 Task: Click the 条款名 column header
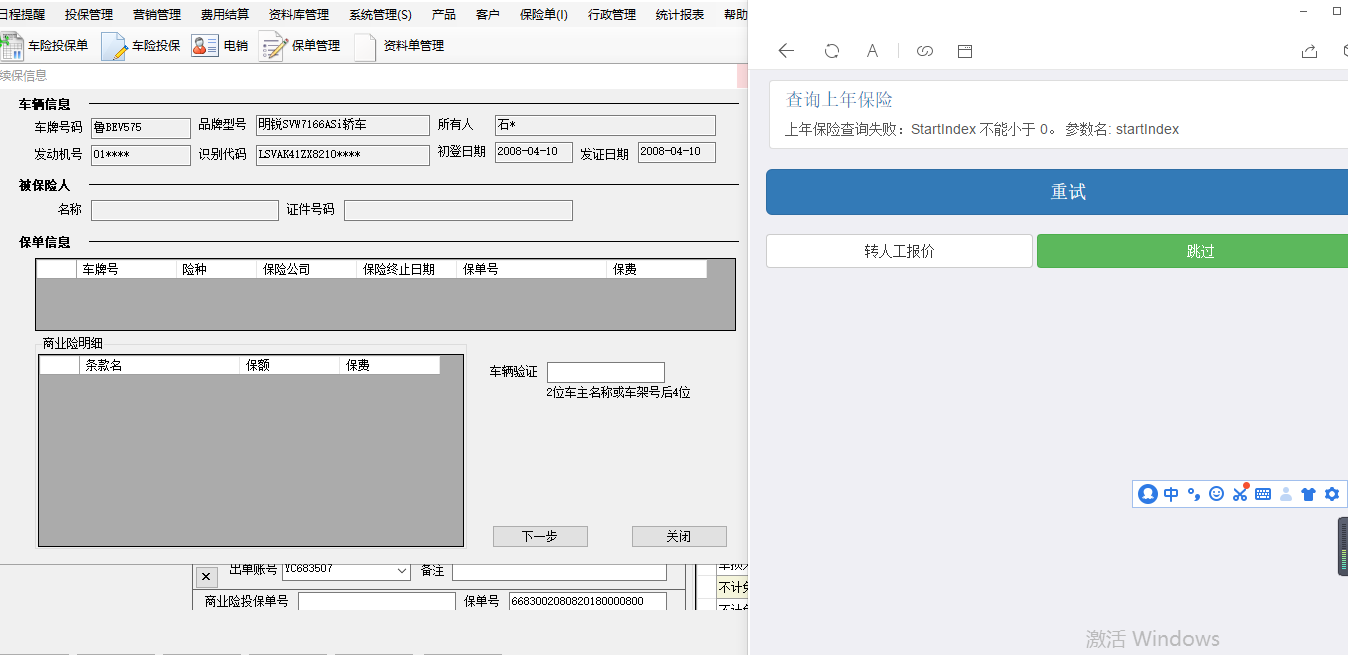[160, 365]
